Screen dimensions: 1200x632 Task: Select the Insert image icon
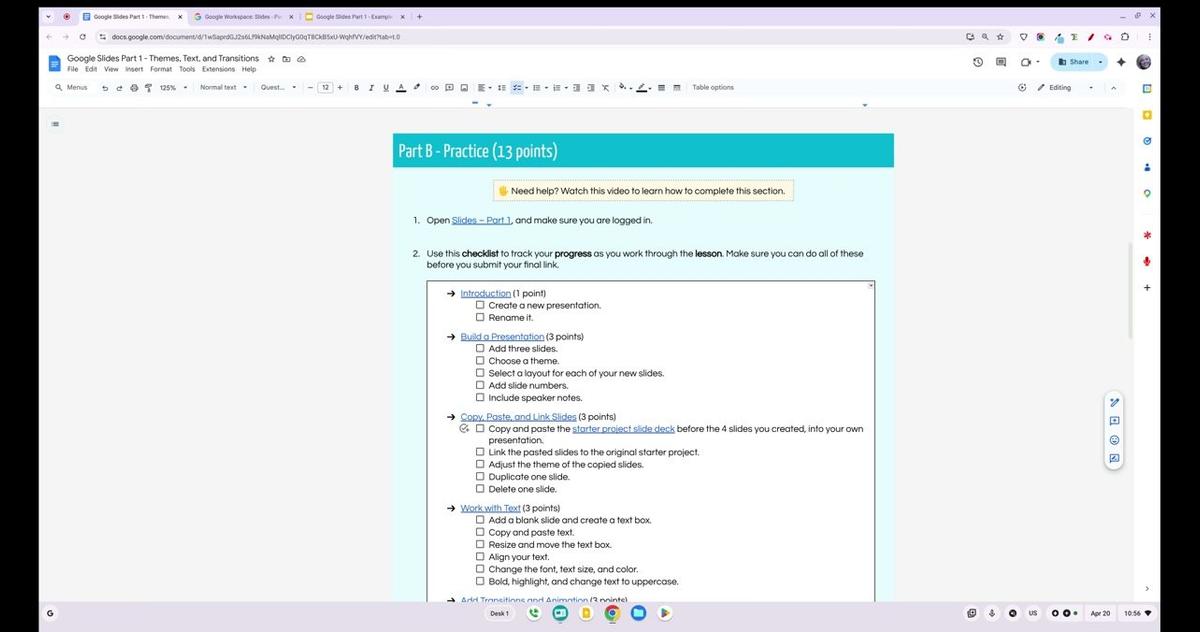click(464, 87)
